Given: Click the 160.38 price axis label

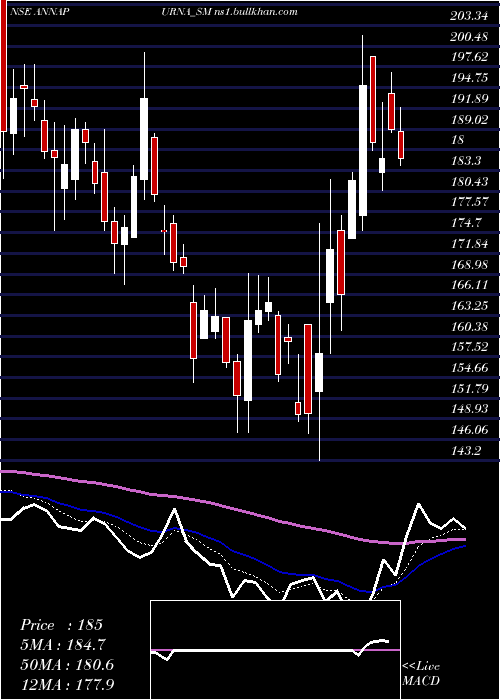Looking at the screenshot, I should point(469,326).
